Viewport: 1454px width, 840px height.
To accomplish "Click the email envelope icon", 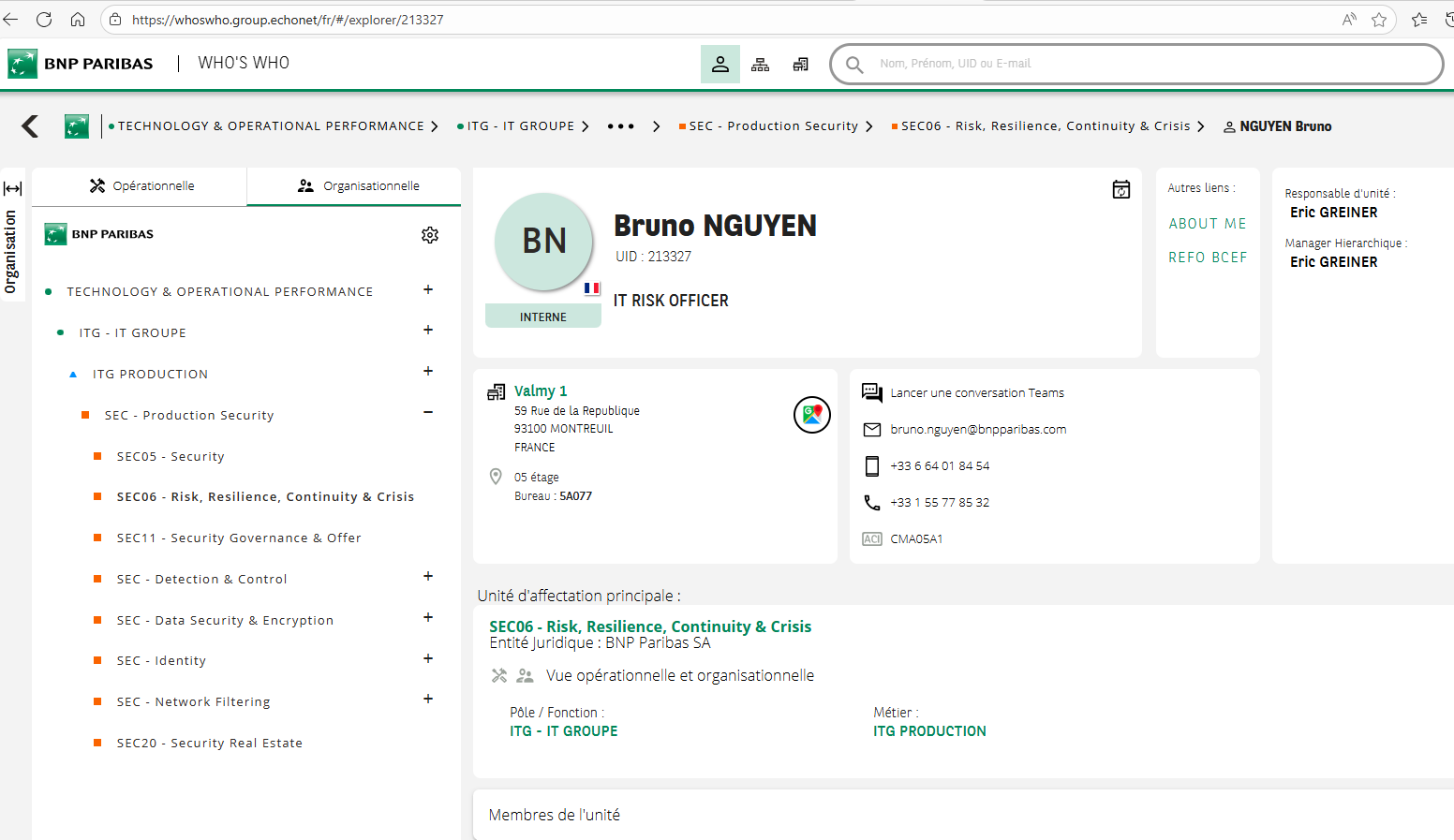I will click(872, 430).
